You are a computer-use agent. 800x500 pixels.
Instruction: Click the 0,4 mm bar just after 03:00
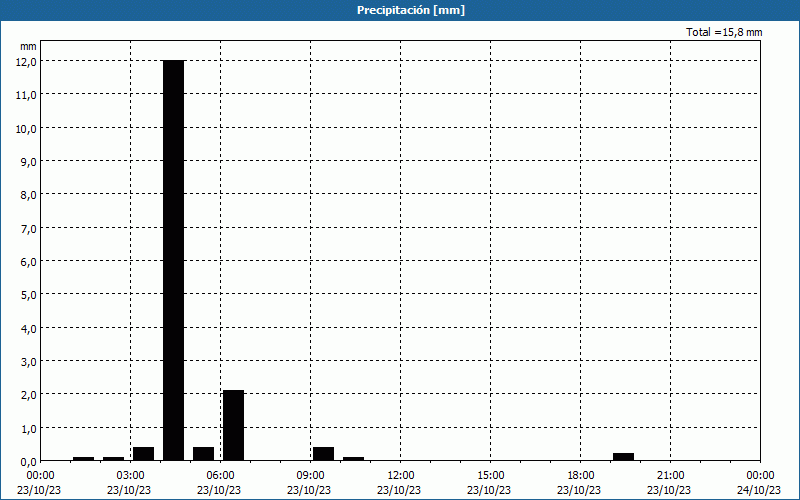[x=143, y=454]
